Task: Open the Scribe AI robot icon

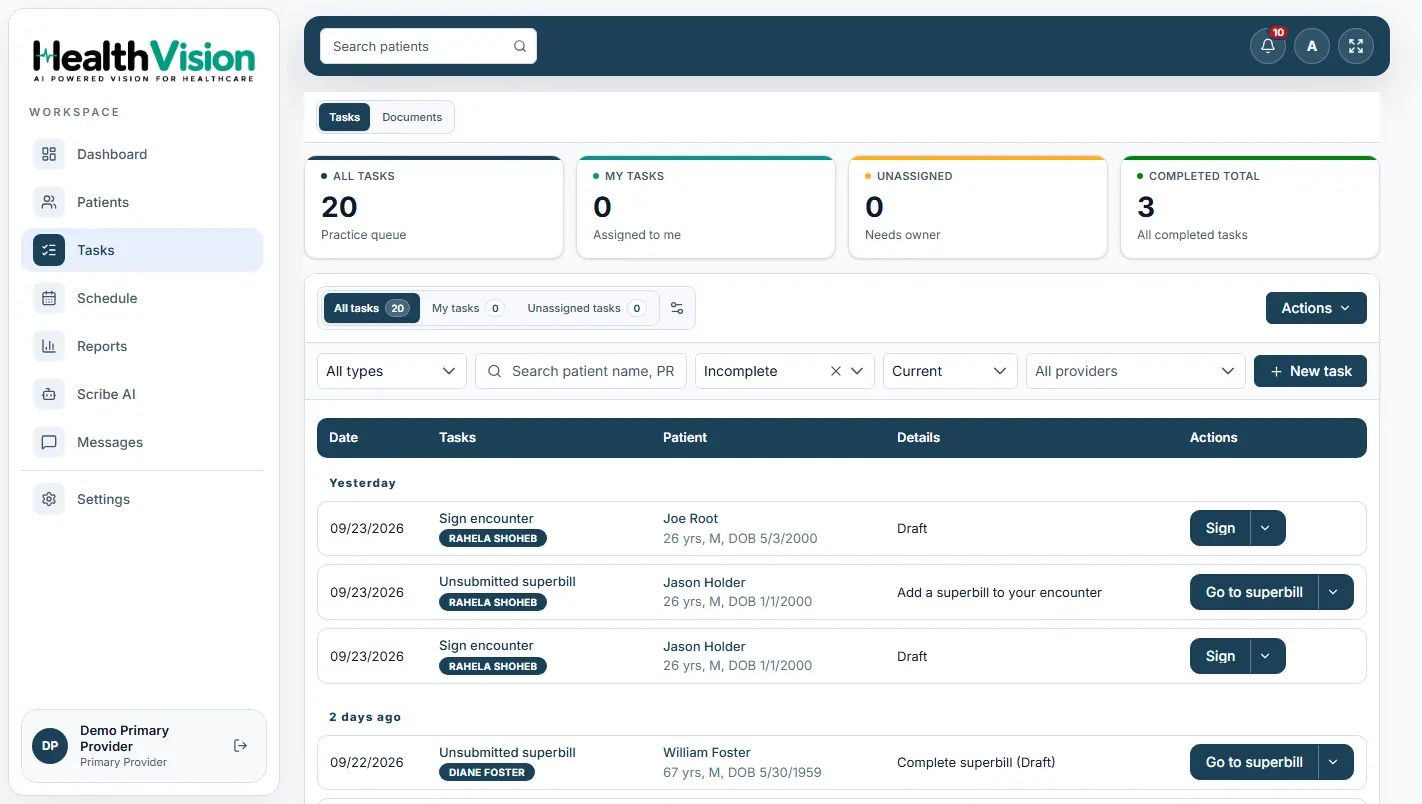Action: (x=49, y=394)
